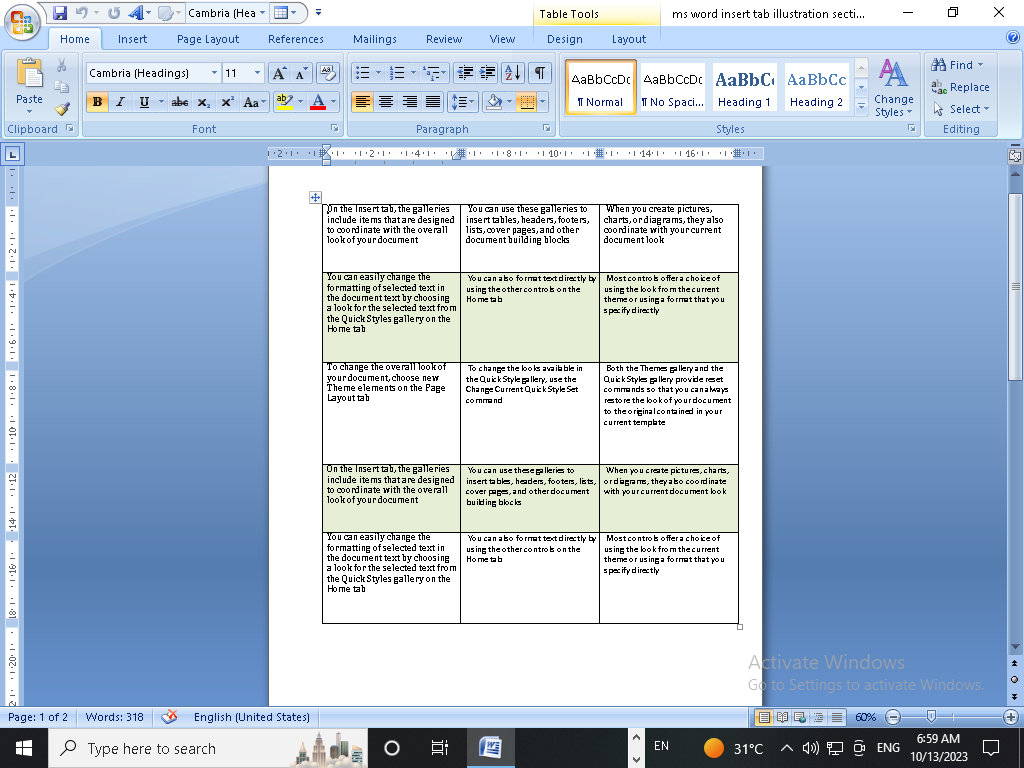The width and height of the screenshot is (1024, 768).
Task: Select the Full Screen Reading view icon
Action: point(782,717)
